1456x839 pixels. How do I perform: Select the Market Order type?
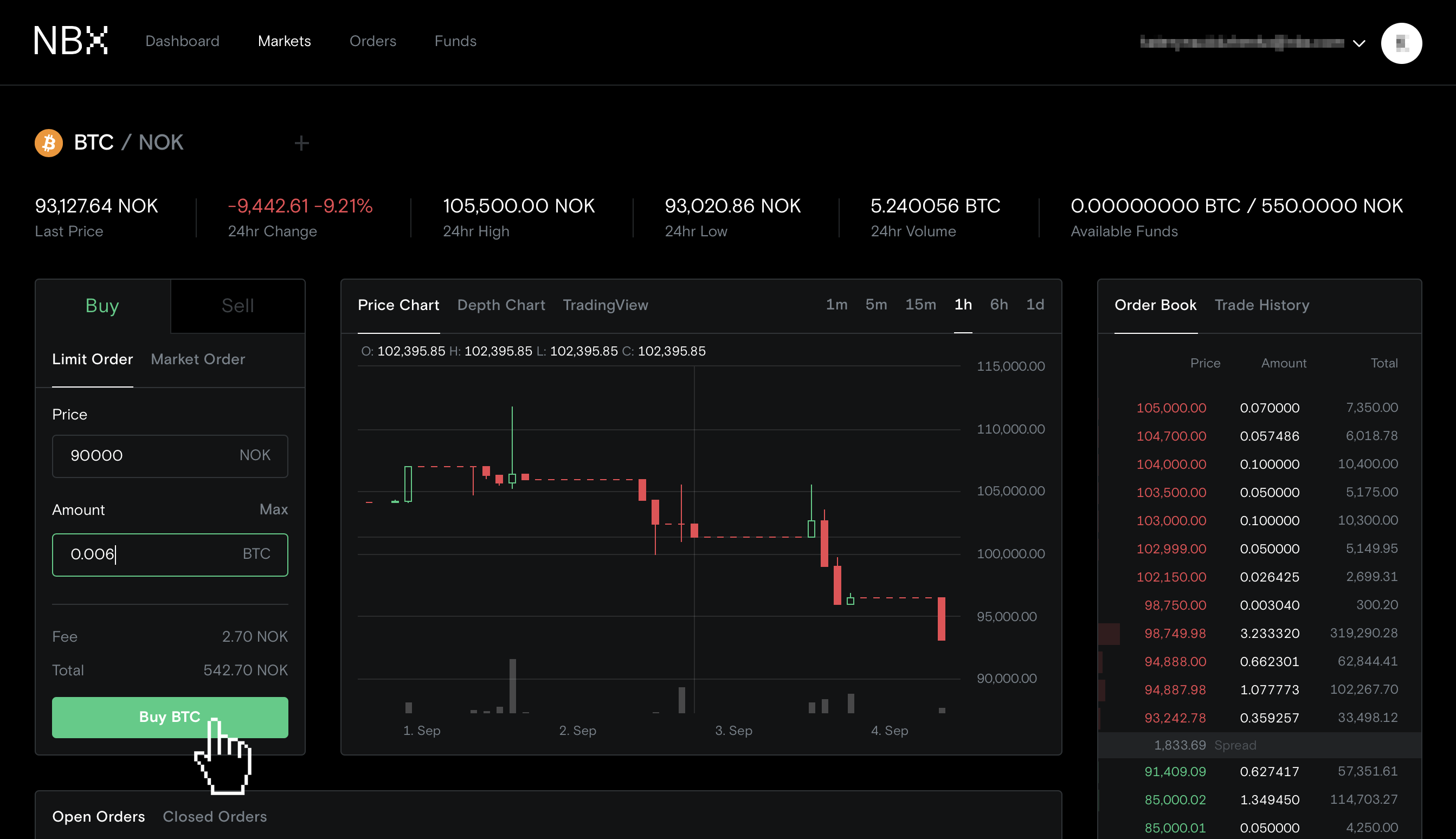[x=198, y=359]
